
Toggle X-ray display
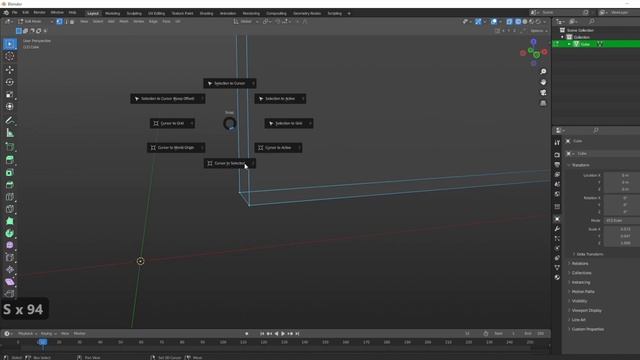(509, 21)
